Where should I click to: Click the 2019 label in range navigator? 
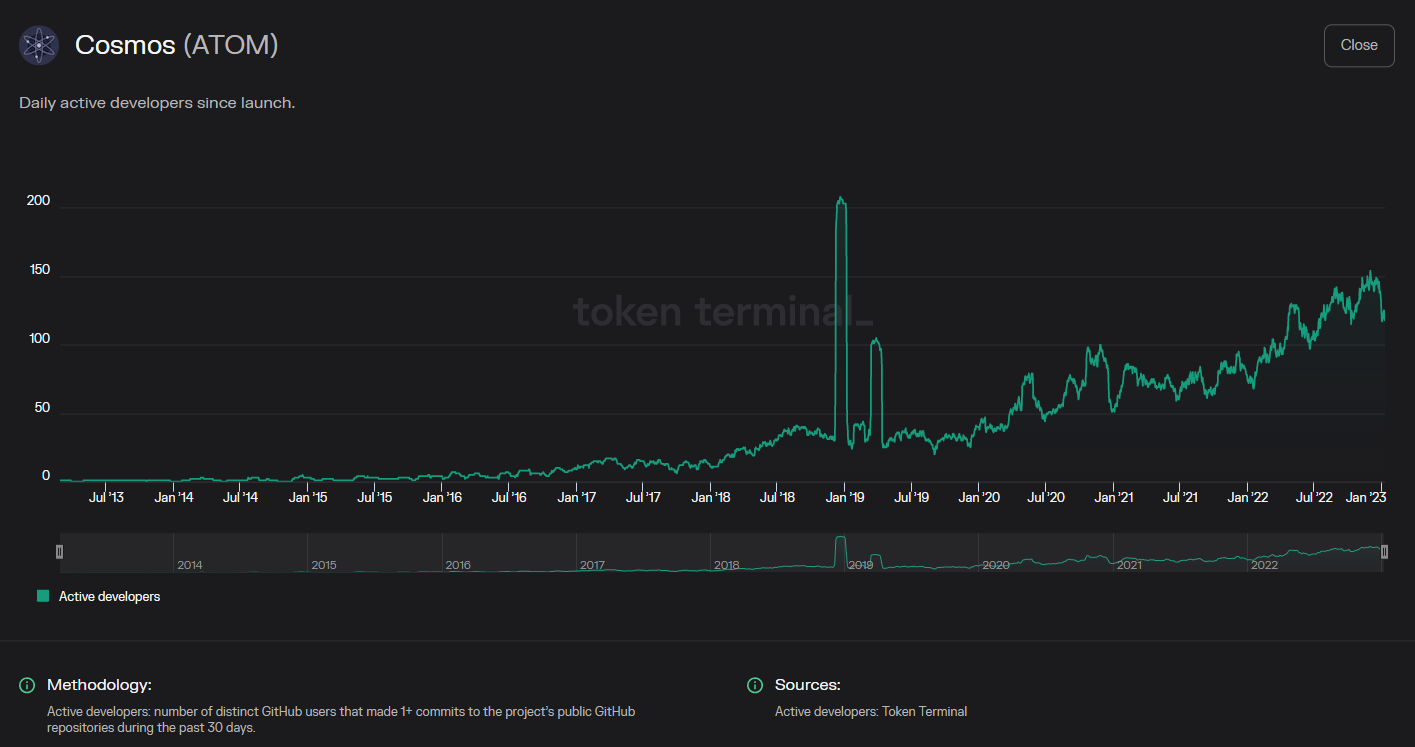[x=861, y=565]
